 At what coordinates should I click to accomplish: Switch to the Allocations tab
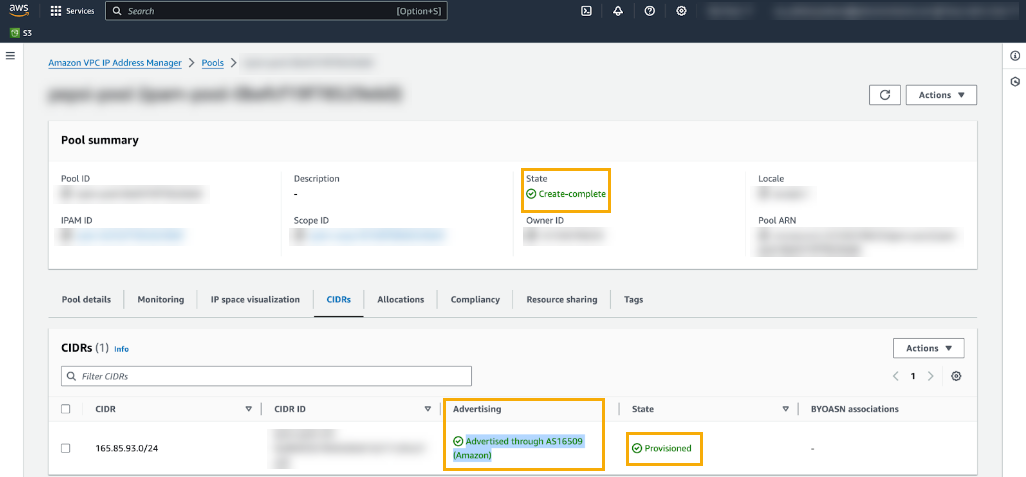(400, 299)
